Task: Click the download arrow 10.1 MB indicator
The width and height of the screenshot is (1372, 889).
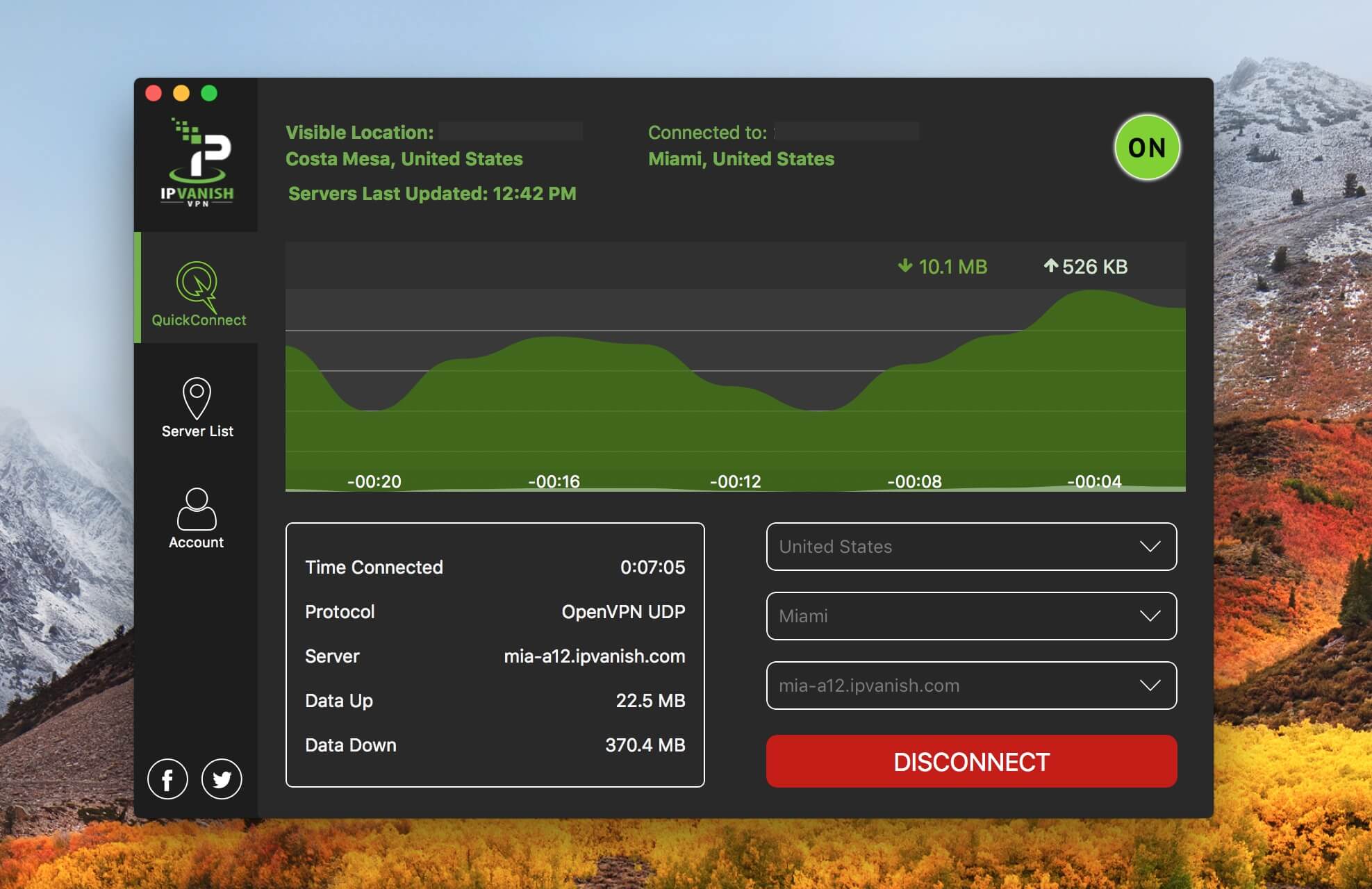Action: click(943, 267)
